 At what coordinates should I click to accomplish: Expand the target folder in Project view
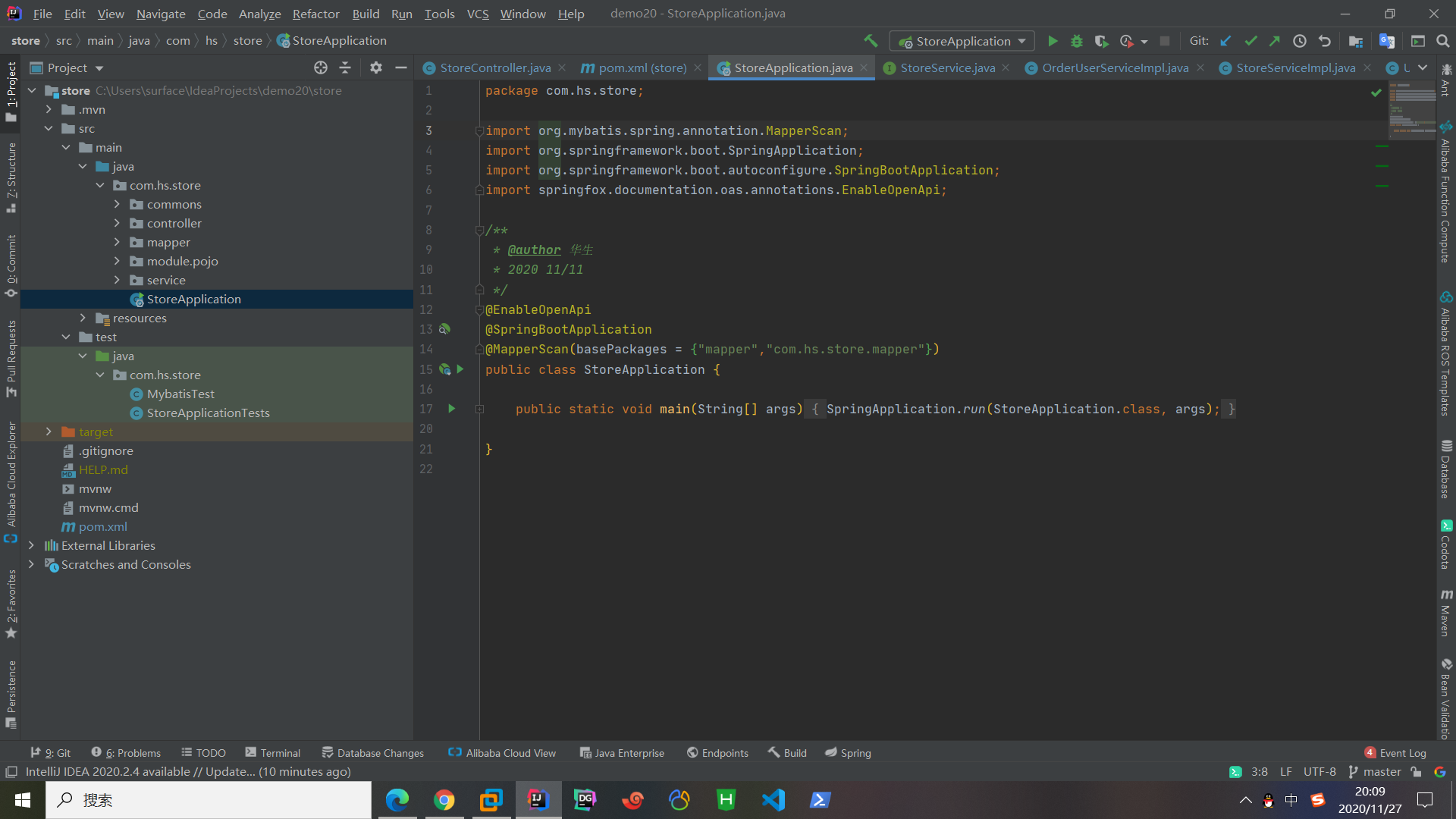pos(49,431)
